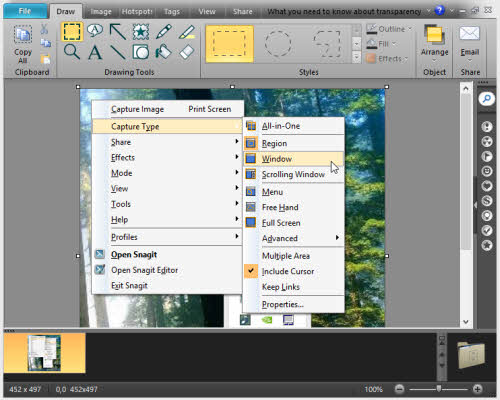Open transparency tip link in title bar
The width and height of the screenshot is (500, 400).
click(344, 12)
